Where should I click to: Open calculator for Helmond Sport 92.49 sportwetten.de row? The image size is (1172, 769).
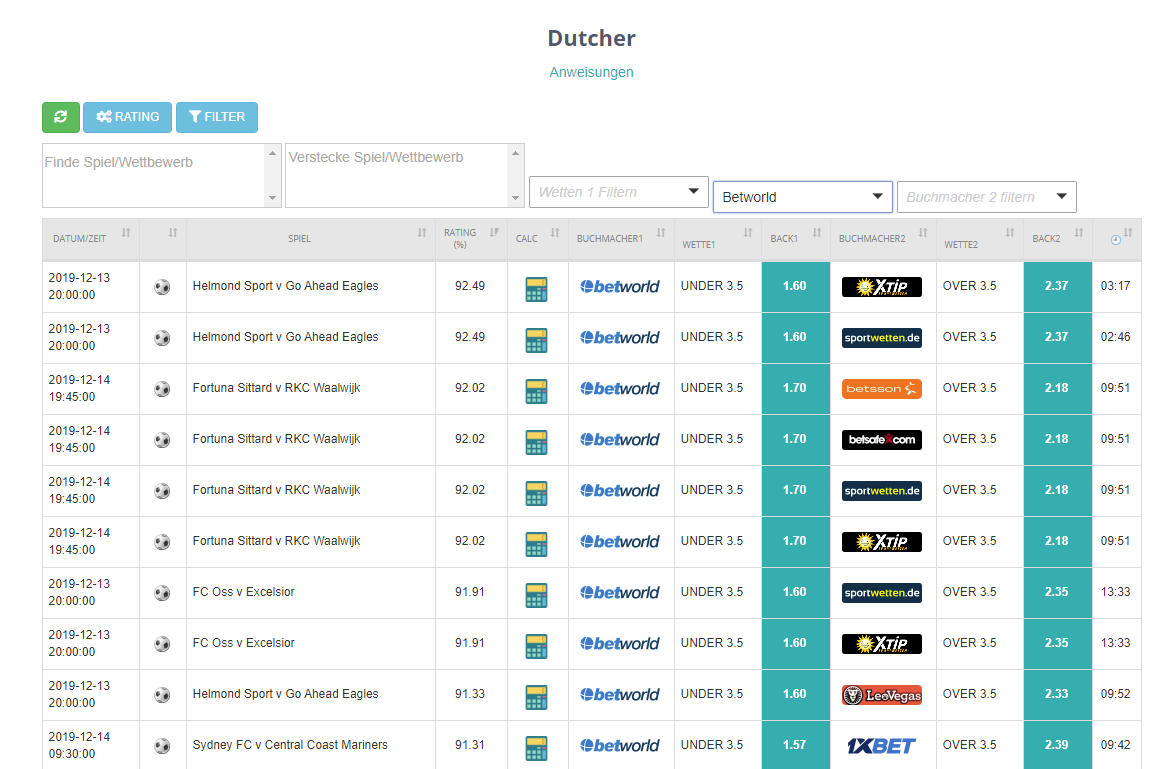point(536,339)
